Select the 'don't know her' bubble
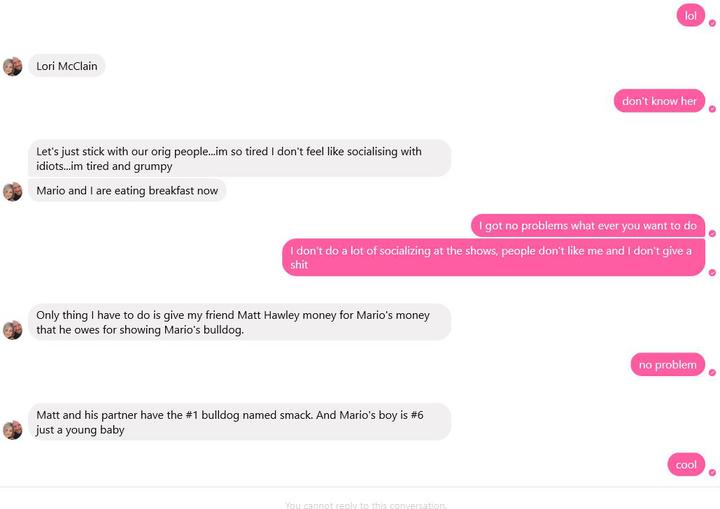 pyautogui.click(x=659, y=101)
